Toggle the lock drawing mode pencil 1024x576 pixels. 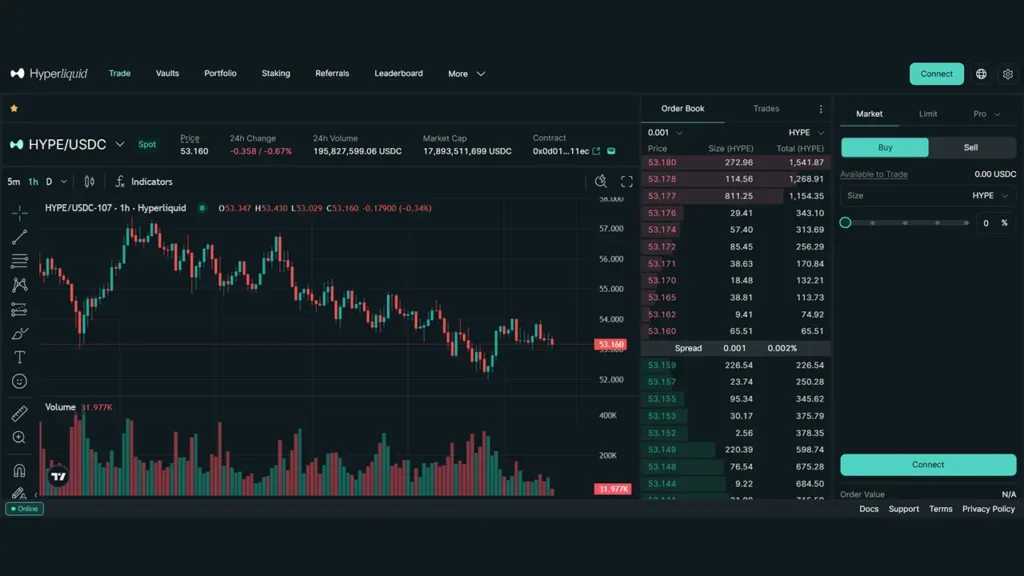(20, 493)
